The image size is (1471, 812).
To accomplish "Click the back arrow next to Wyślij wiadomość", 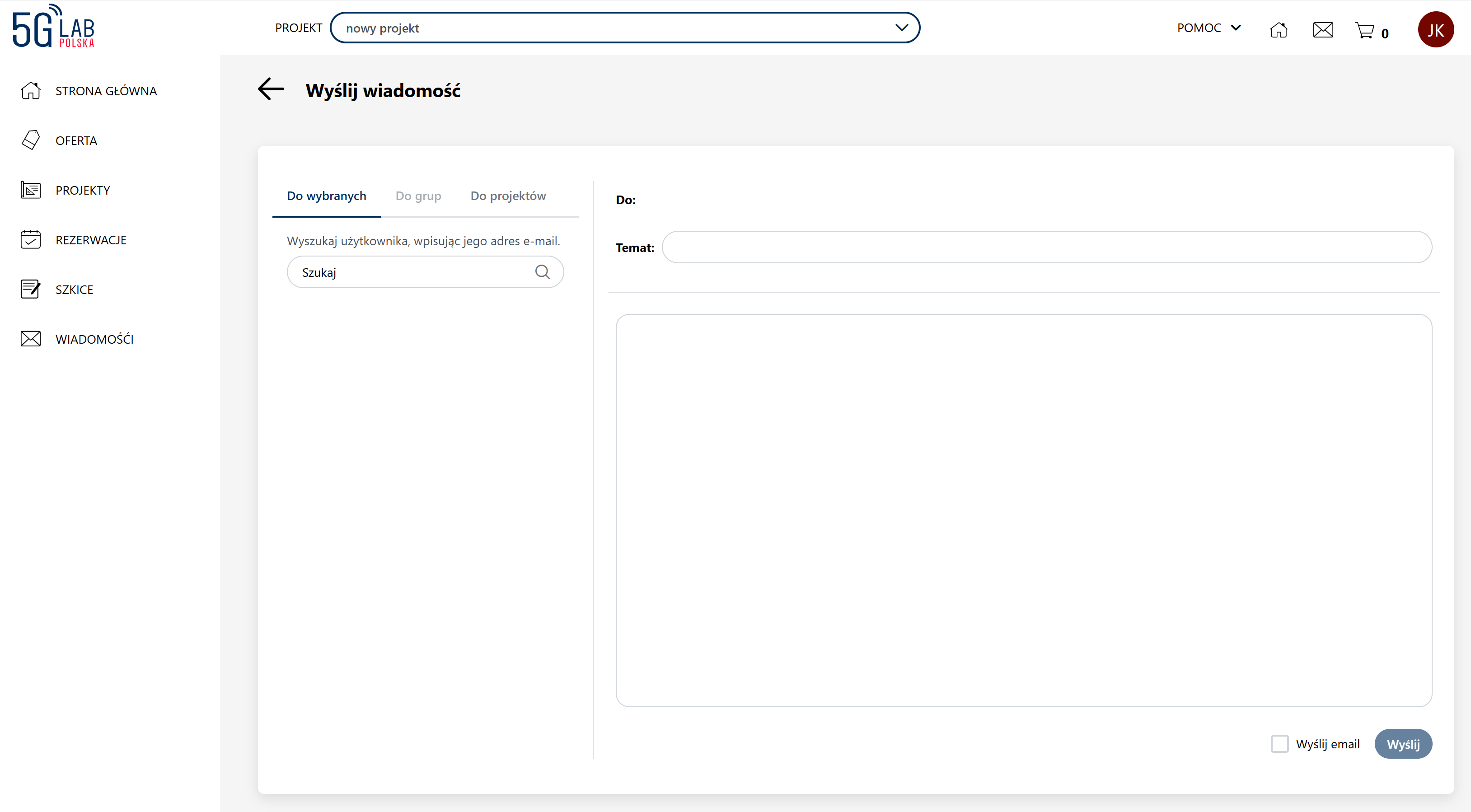I will pyautogui.click(x=271, y=89).
